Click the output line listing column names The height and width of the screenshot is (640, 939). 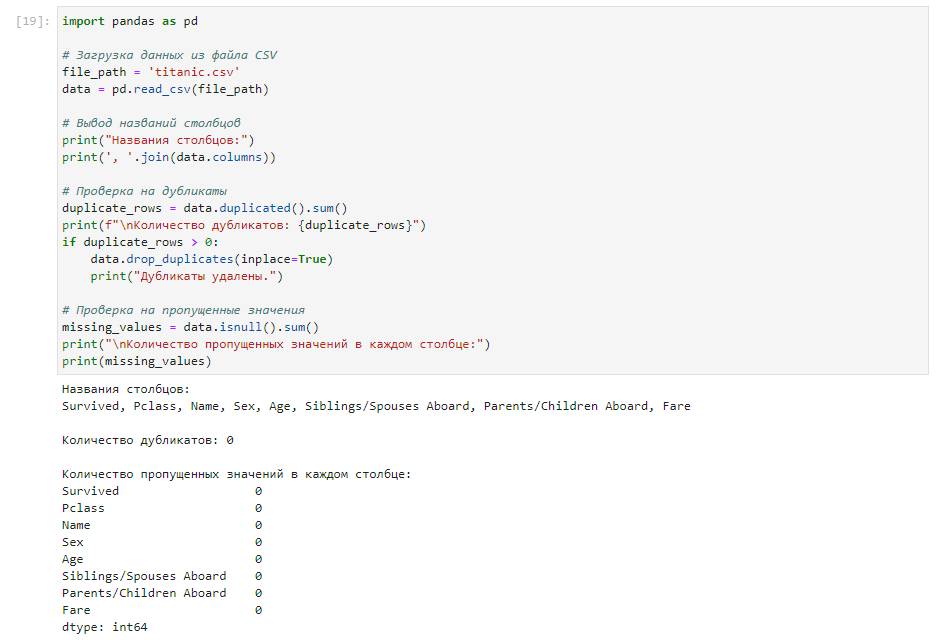376,406
